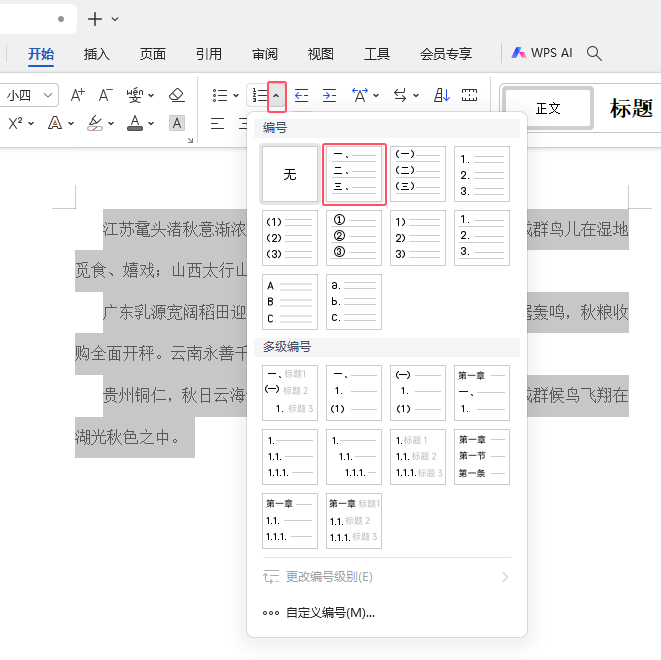The image size is (661, 660).
Task: Click the text direction conversion icon
Action: pyautogui.click(x=400, y=96)
